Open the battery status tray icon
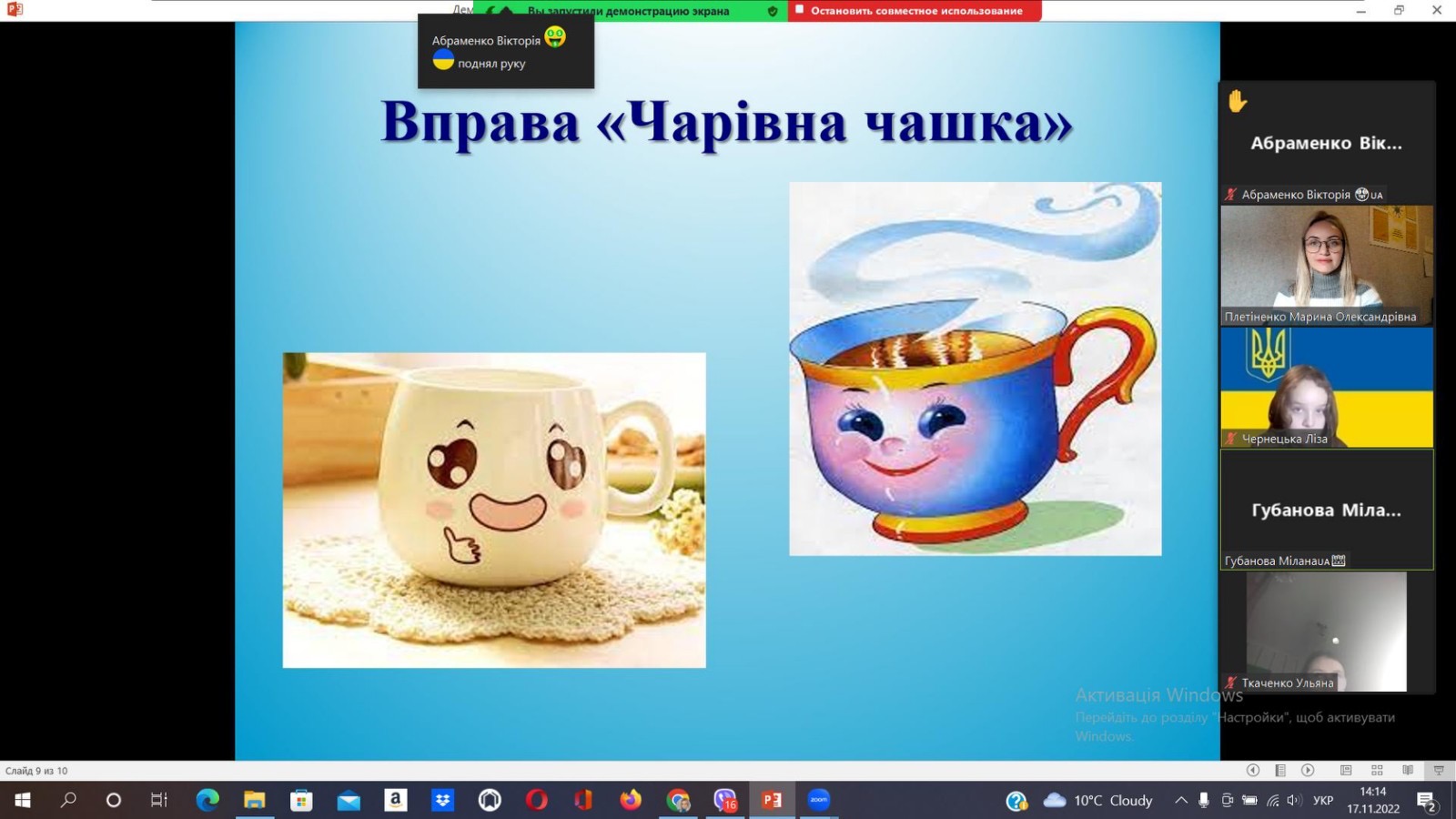 point(1250,801)
